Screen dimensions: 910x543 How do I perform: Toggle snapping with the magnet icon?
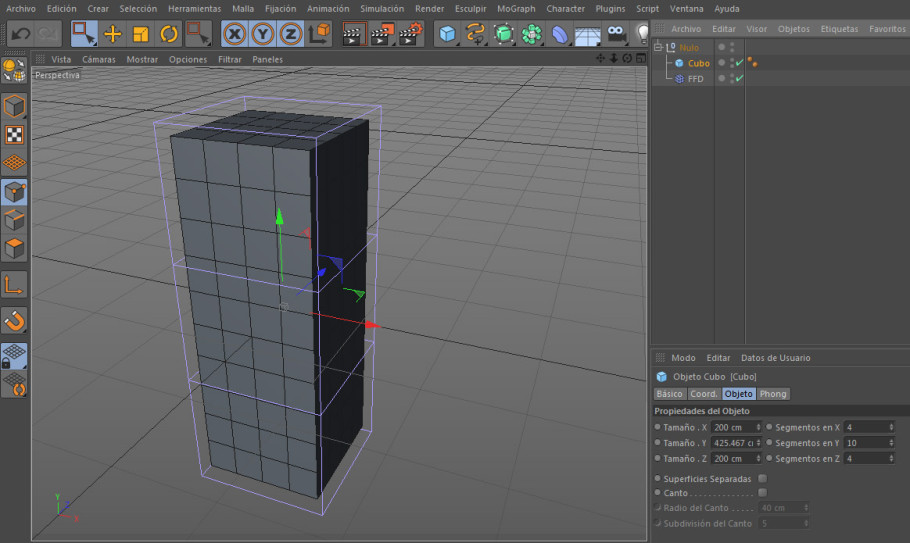point(14,320)
